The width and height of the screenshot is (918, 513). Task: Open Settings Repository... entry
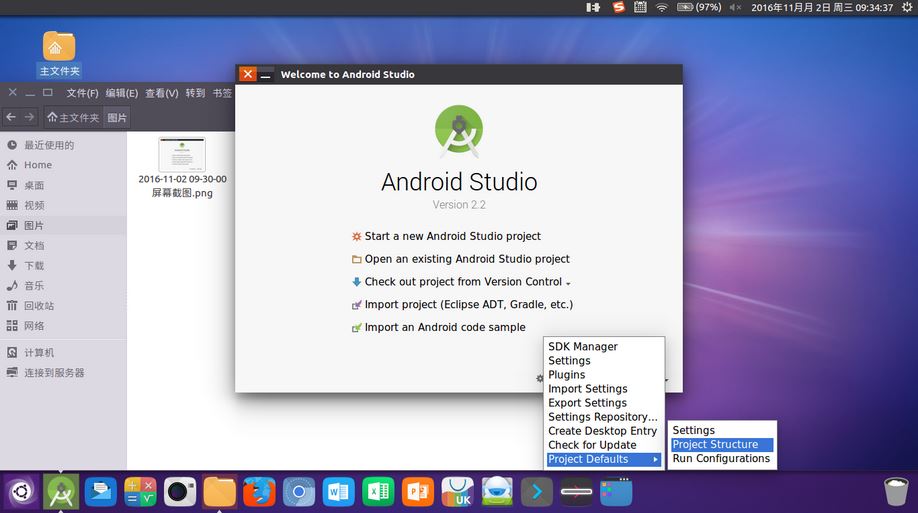tap(604, 417)
